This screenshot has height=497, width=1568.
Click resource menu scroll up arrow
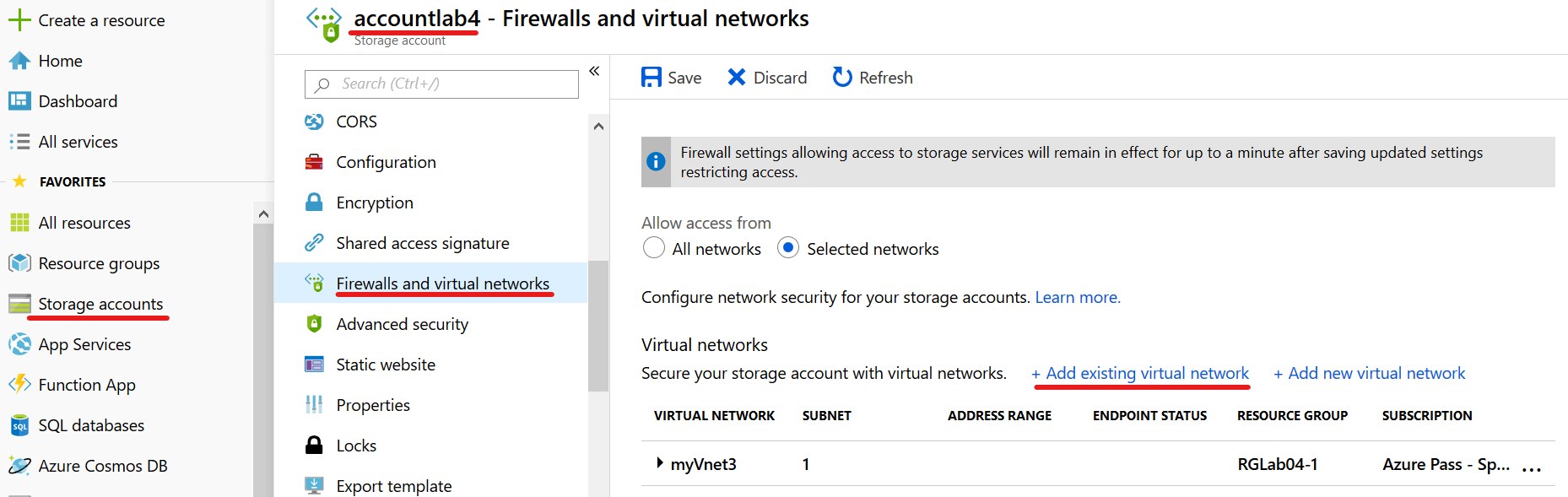(598, 127)
